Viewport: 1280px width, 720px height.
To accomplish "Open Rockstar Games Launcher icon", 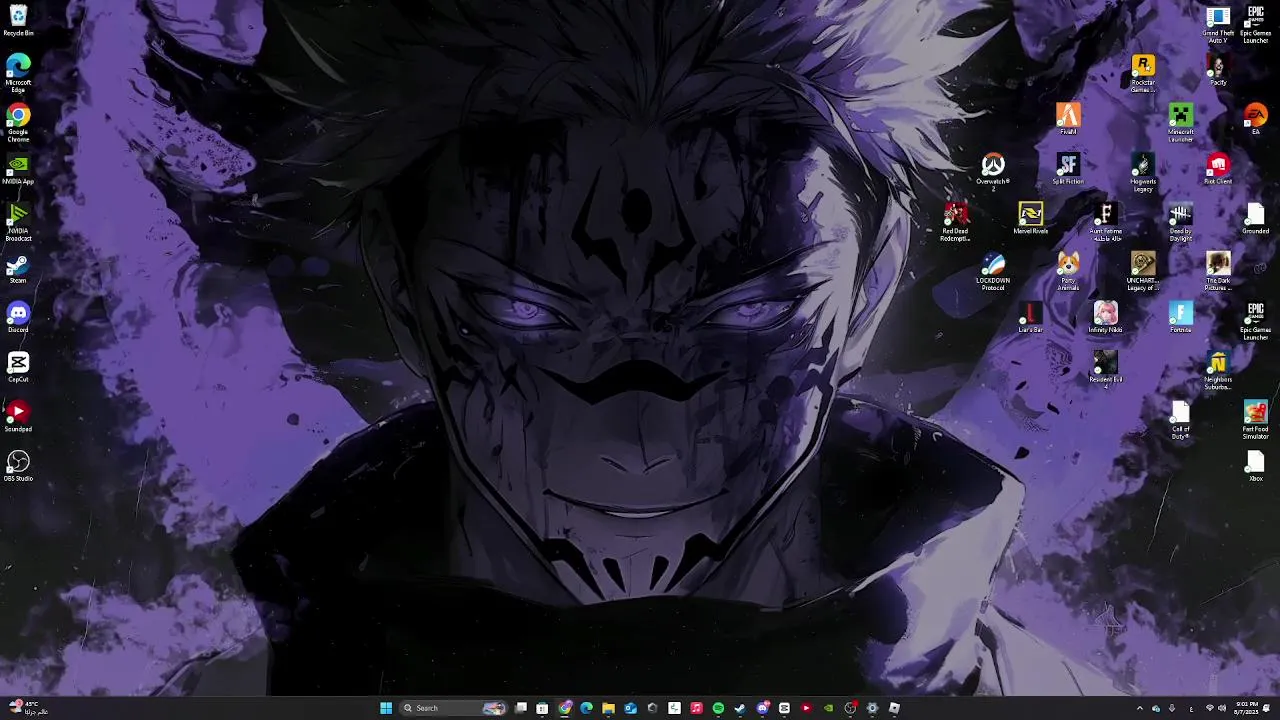I will click(1143, 73).
